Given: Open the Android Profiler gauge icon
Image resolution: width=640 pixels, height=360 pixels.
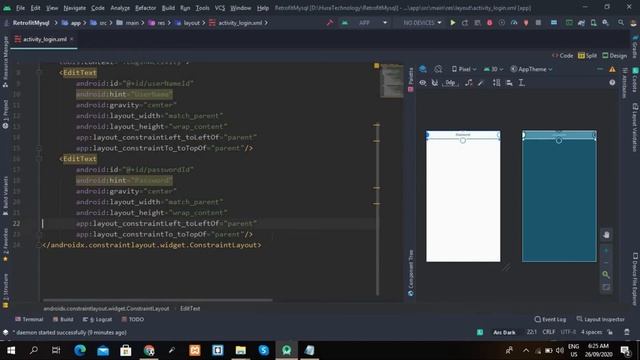Looking at the screenshot, I should click(514, 23).
